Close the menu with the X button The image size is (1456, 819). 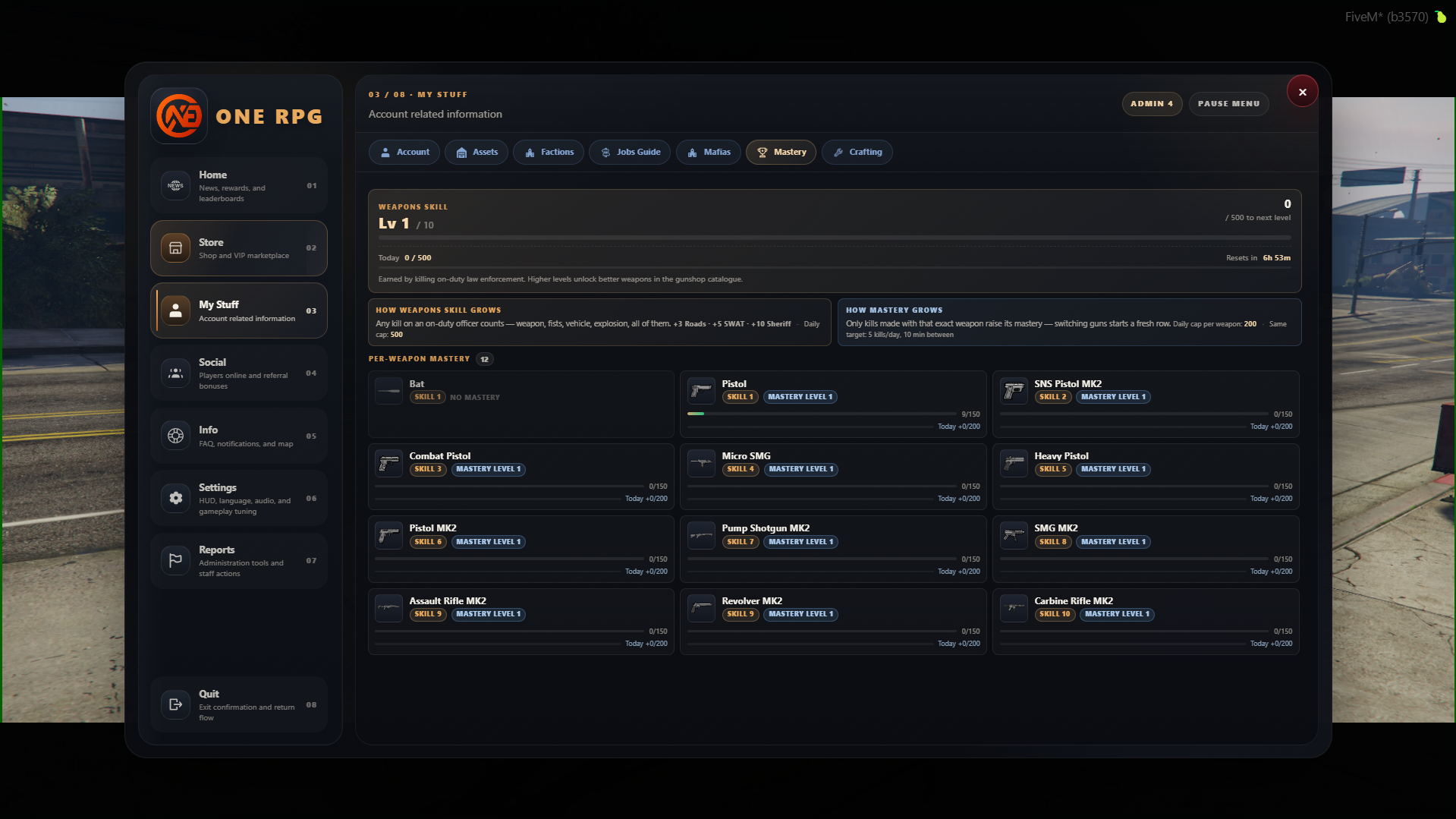[1302, 92]
